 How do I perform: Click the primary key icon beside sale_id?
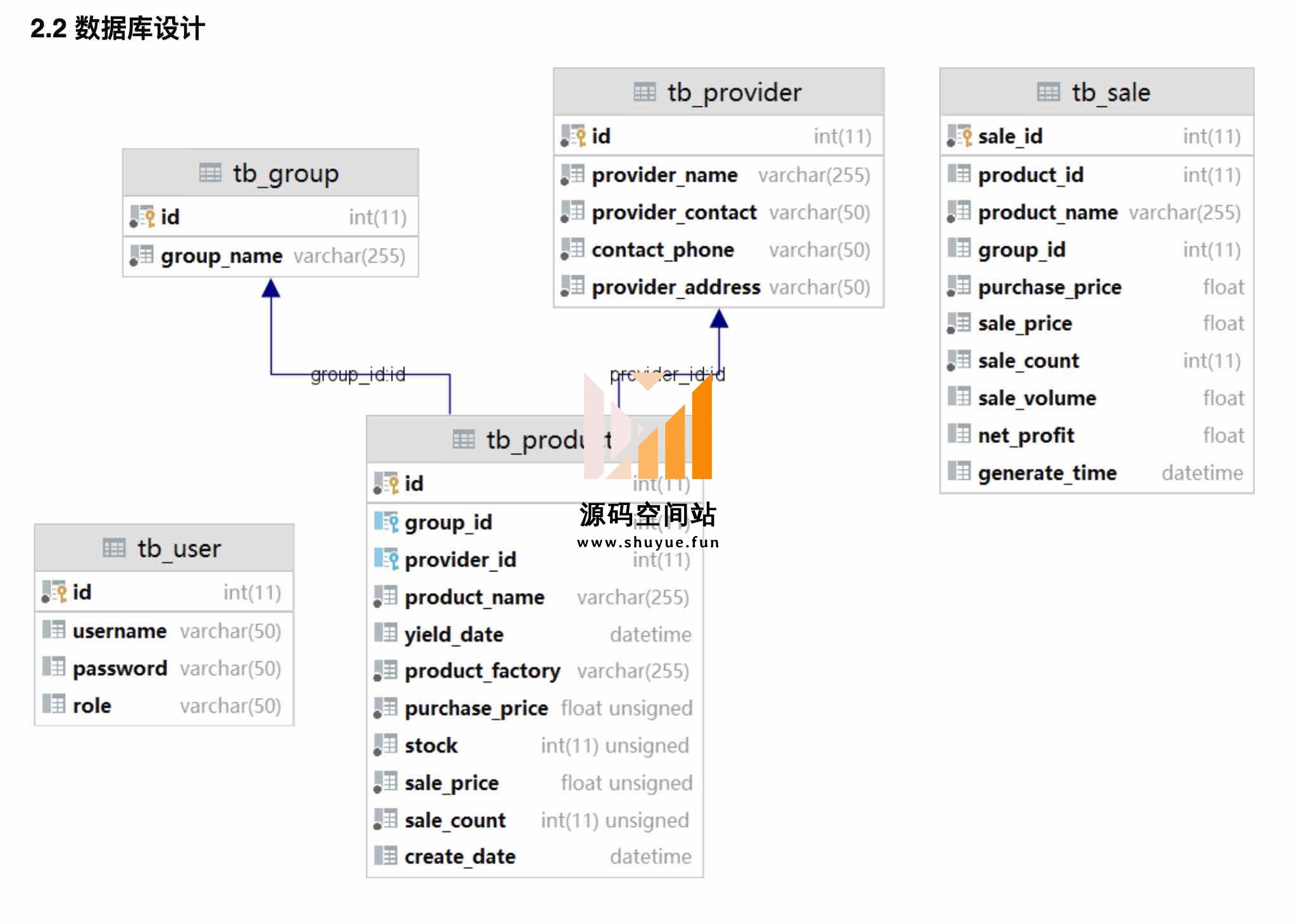(x=959, y=136)
